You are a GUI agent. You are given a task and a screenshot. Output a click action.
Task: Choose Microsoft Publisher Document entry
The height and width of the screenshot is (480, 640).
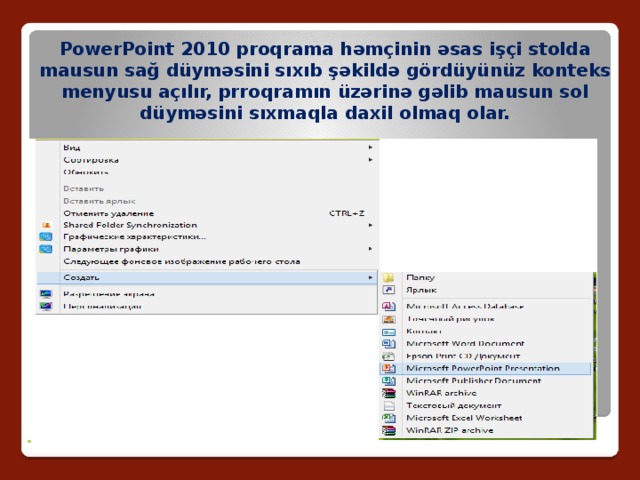click(x=486, y=381)
